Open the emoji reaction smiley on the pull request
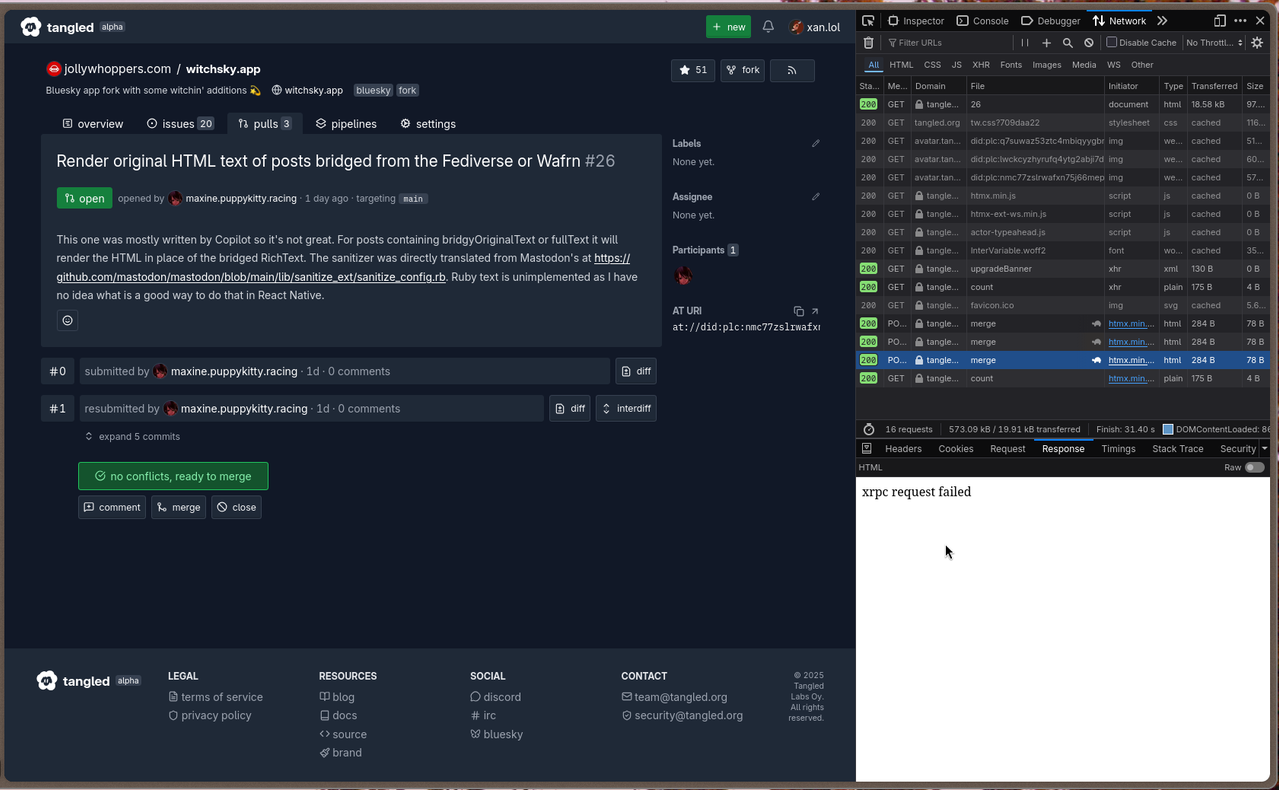The height and width of the screenshot is (790, 1279). tap(67, 320)
